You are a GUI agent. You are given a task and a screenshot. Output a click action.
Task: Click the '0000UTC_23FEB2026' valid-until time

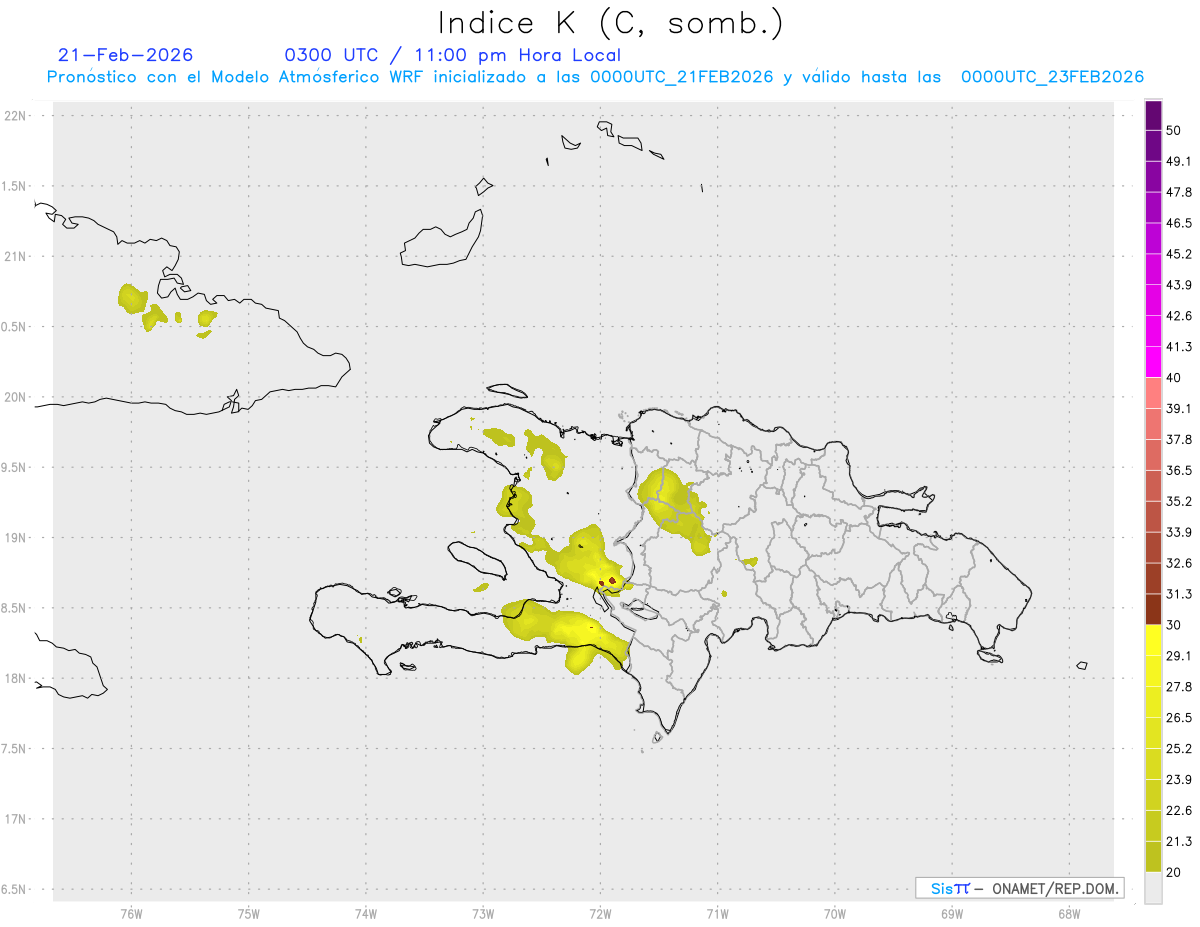[x=1053, y=77]
